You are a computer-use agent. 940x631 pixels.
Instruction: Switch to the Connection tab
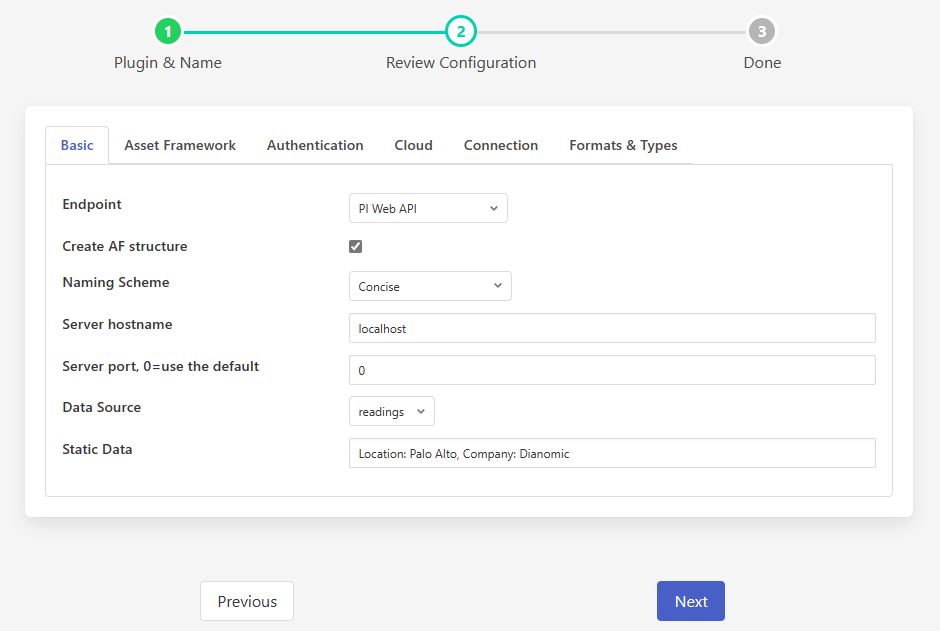pos(501,145)
